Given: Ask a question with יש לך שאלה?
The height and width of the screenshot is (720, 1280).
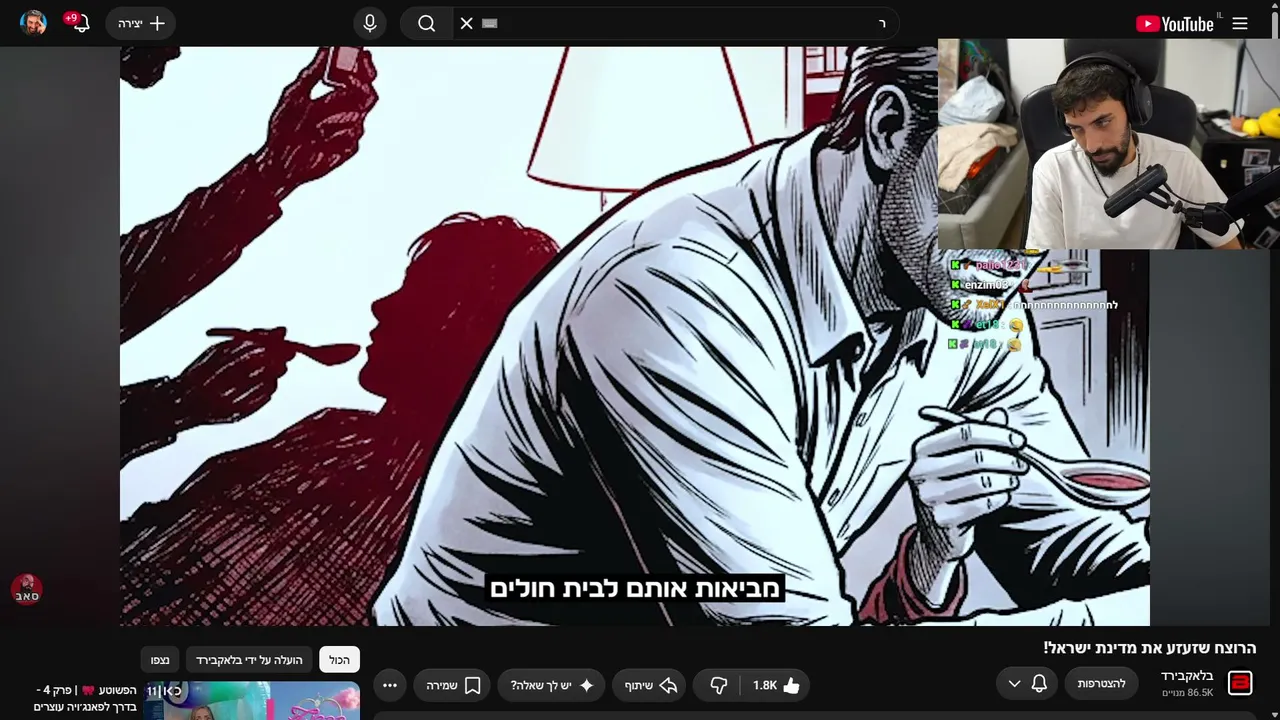Looking at the screenshot, I should click(552, 685).
